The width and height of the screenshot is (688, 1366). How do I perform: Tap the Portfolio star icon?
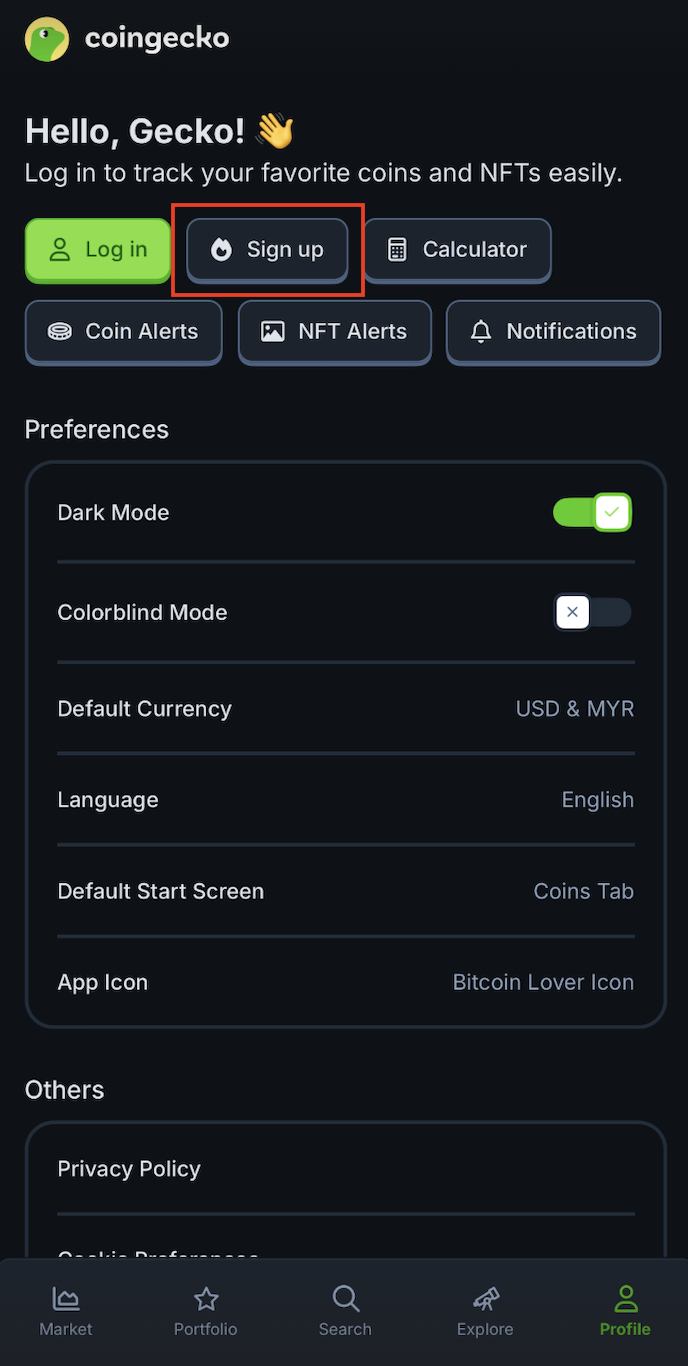[x=205, y=1298]
